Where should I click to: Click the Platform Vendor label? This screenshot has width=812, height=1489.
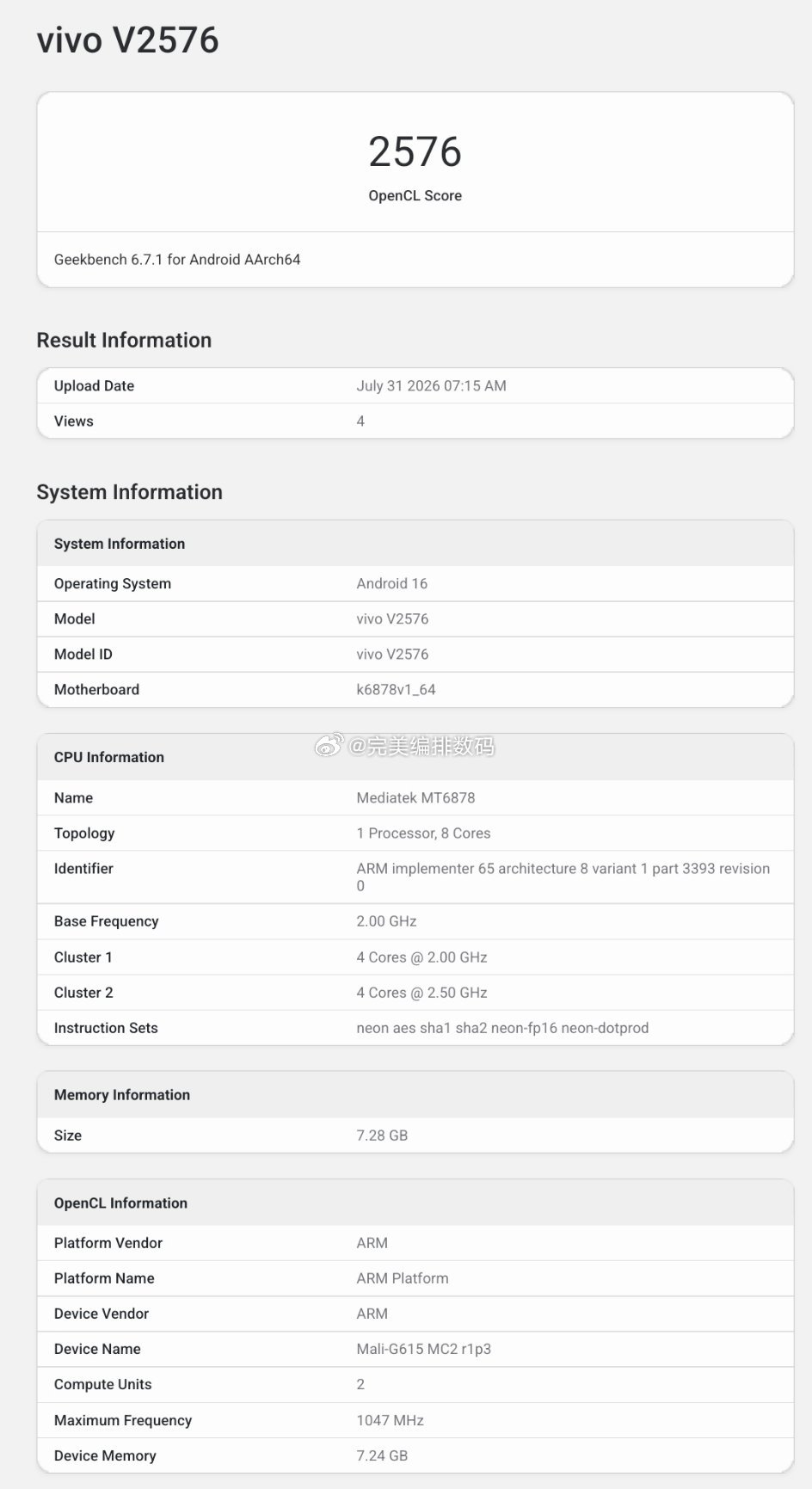108,1243
